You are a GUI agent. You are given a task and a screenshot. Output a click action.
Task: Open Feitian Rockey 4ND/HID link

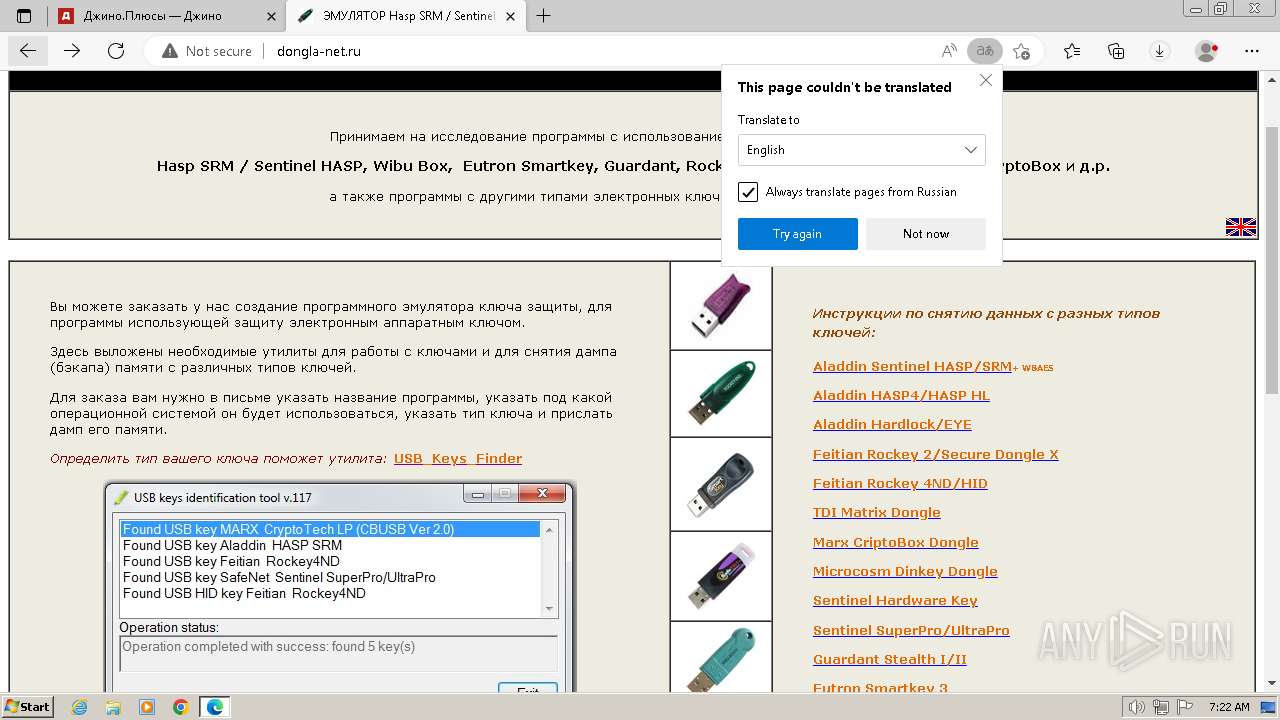(900, 484)
